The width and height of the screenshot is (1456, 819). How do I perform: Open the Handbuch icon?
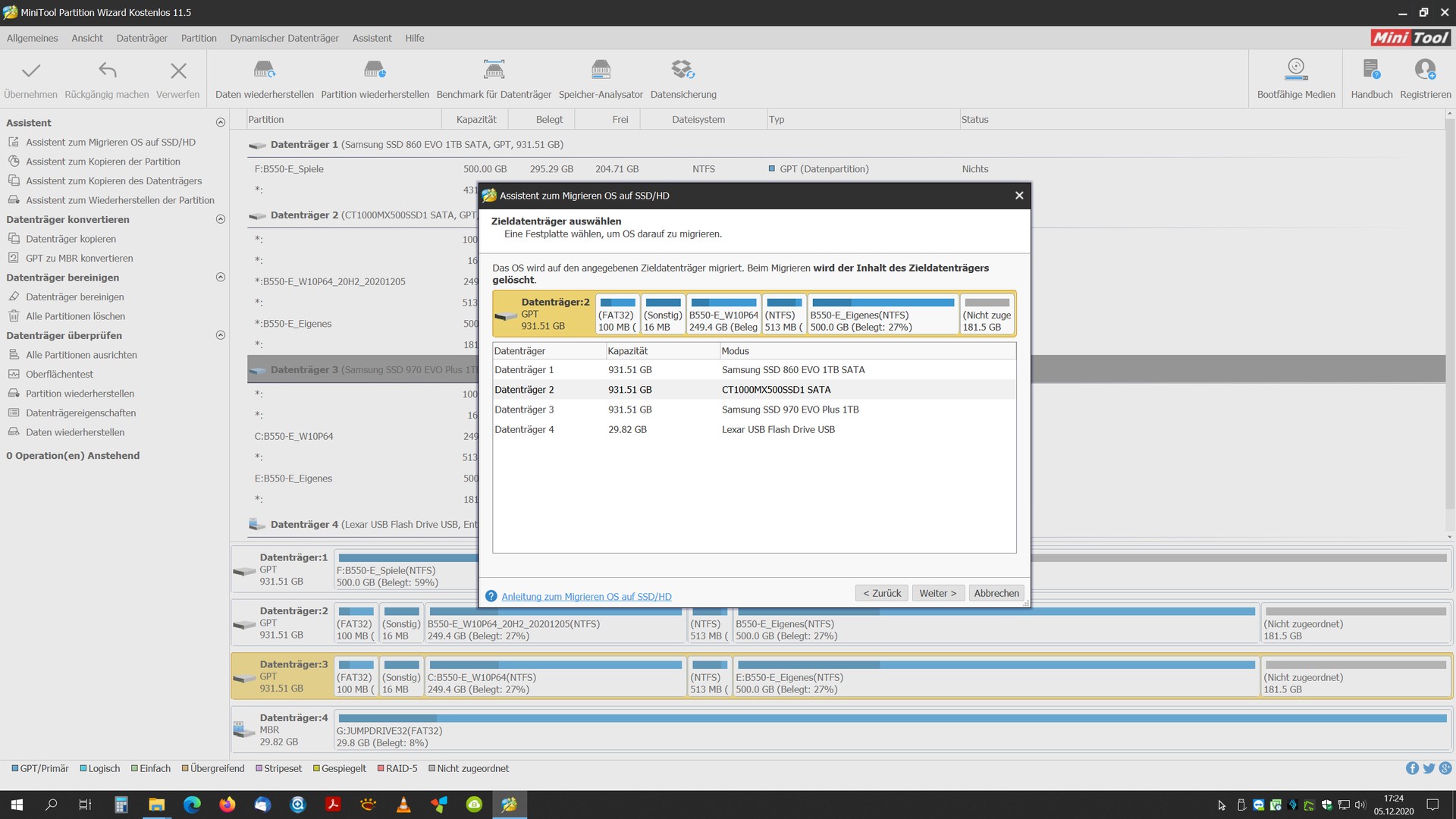tap(1371, 71)
